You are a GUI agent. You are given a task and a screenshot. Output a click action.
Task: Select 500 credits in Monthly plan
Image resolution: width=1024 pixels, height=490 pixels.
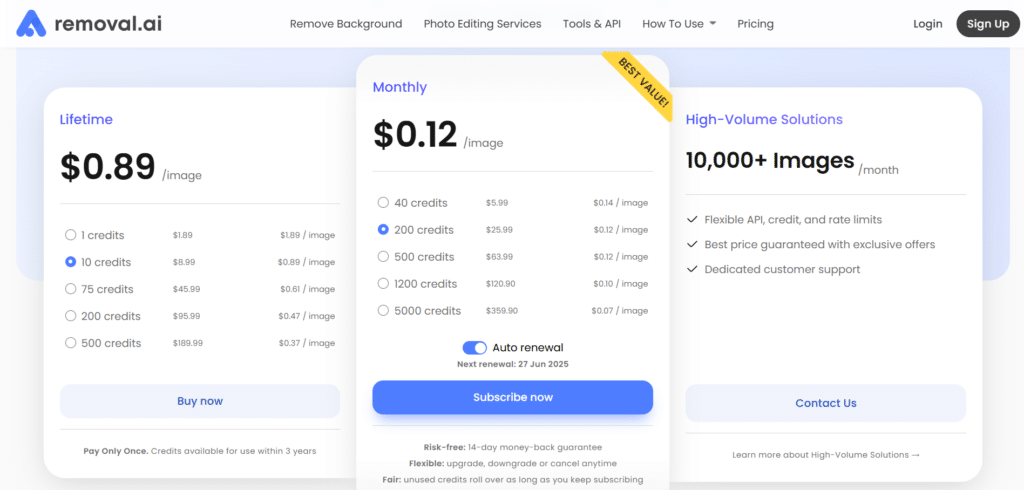[383, 257]
